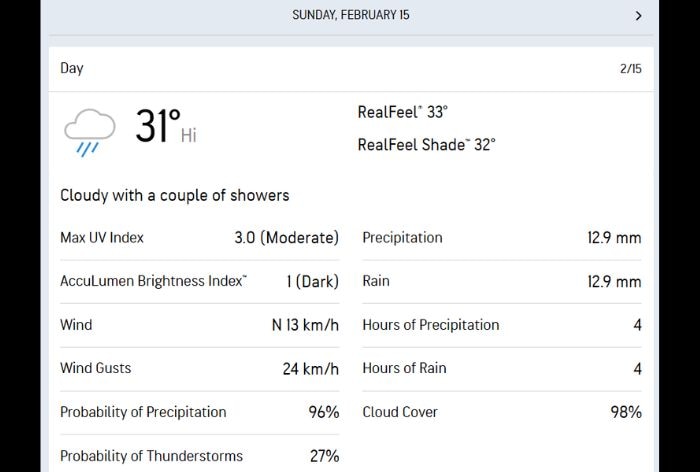Select the AccuLumen Brightness Index label
Viewport: 700px width, 472px height.
tap(153, 281)
